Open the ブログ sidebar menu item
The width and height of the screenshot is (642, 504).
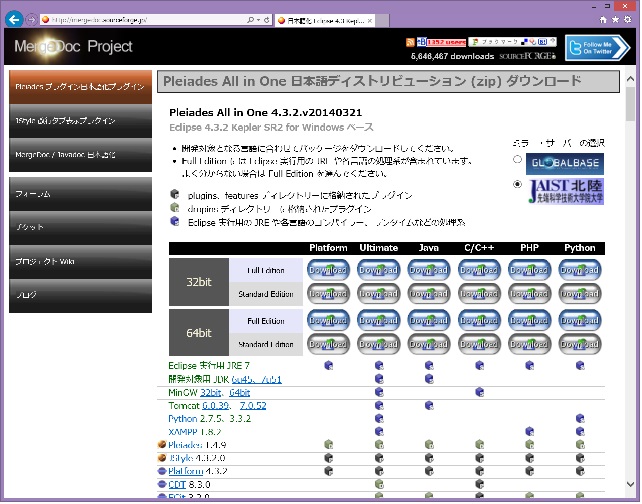(80, 296)
